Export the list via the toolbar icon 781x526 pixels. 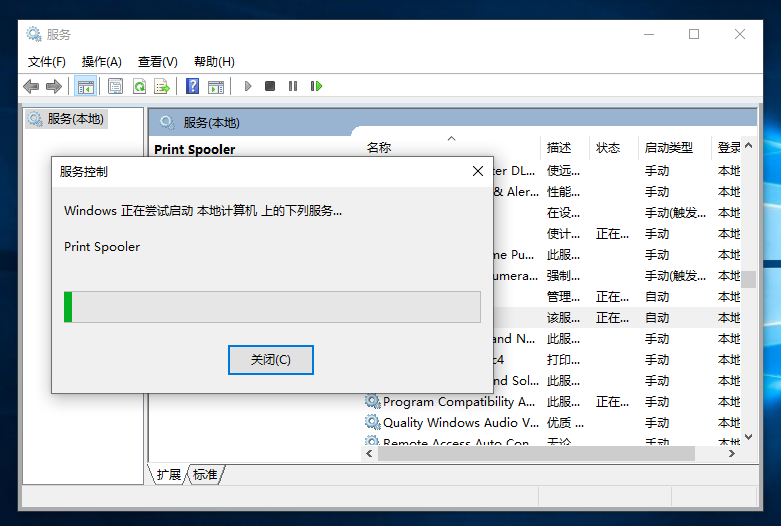tap(162, 87)
